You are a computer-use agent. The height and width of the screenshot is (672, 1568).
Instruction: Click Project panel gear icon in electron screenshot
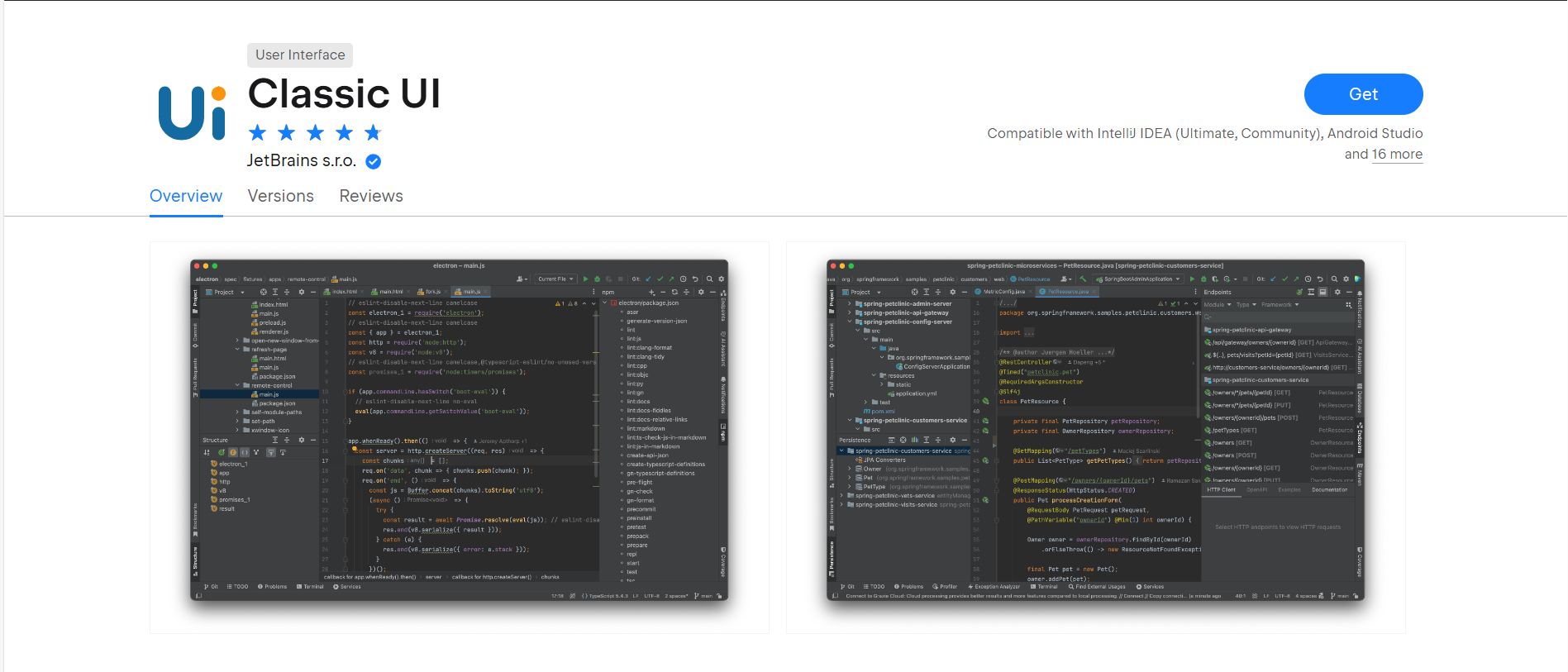pyautogui.click(x=301, y=292)
